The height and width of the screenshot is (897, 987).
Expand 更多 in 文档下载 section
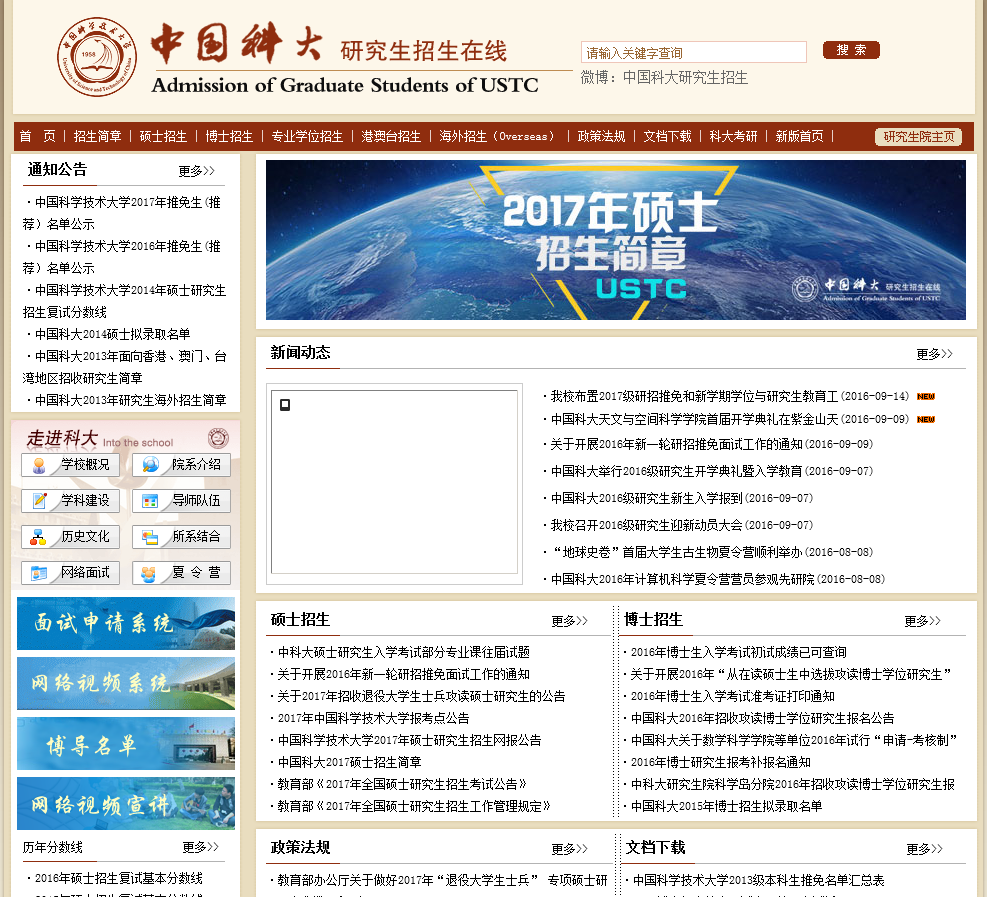[x=924, y=849]
